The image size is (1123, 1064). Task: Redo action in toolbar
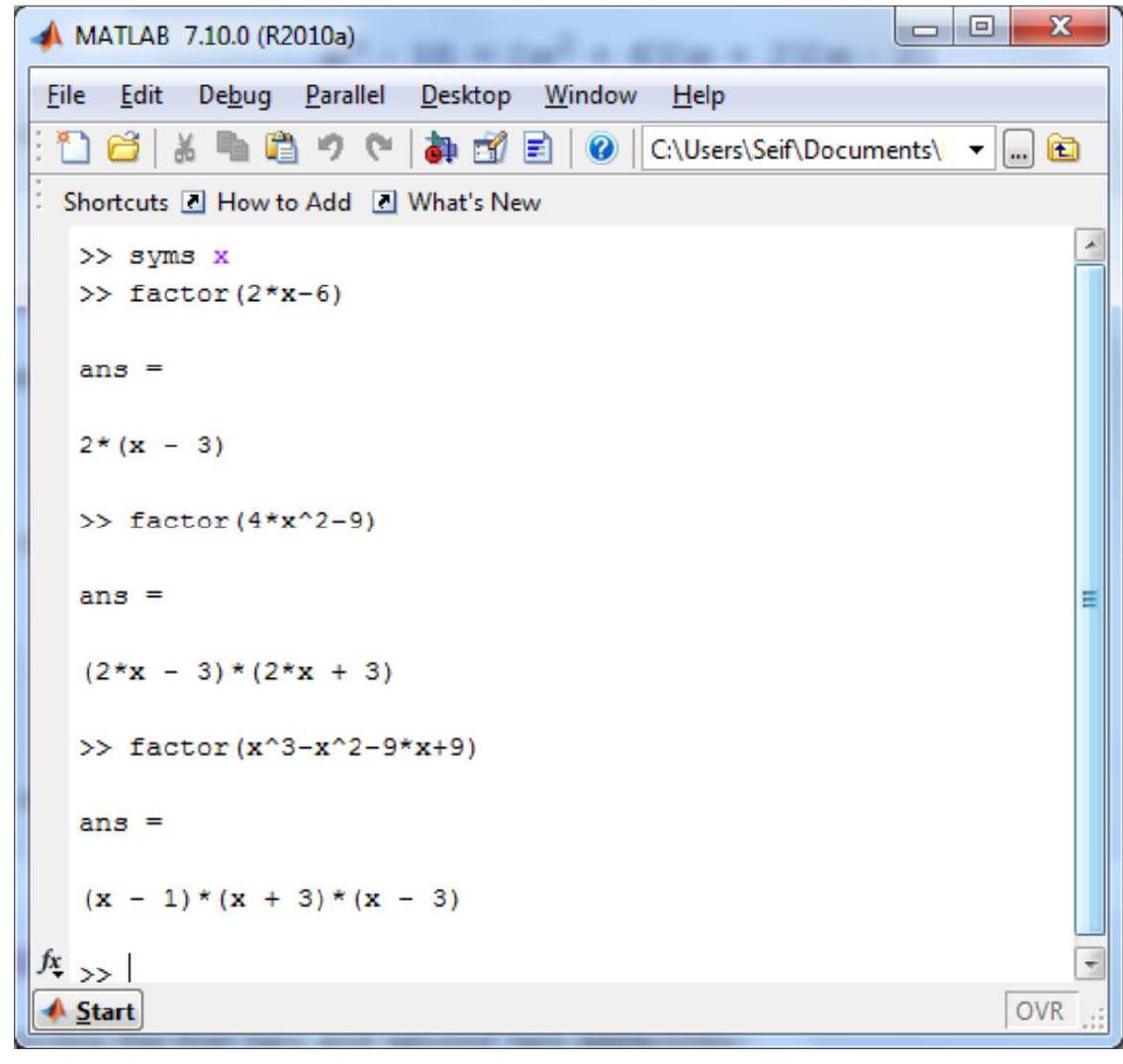379,147
